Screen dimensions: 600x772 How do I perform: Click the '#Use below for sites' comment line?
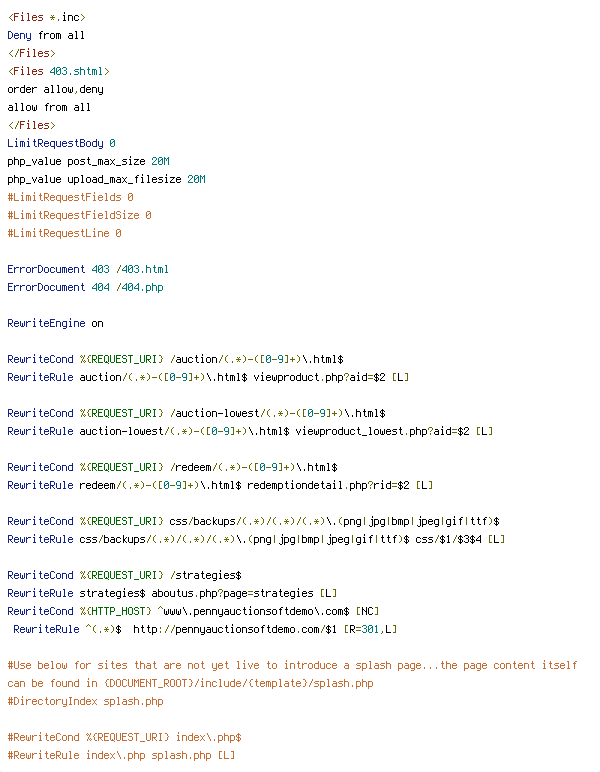point(292,665)
